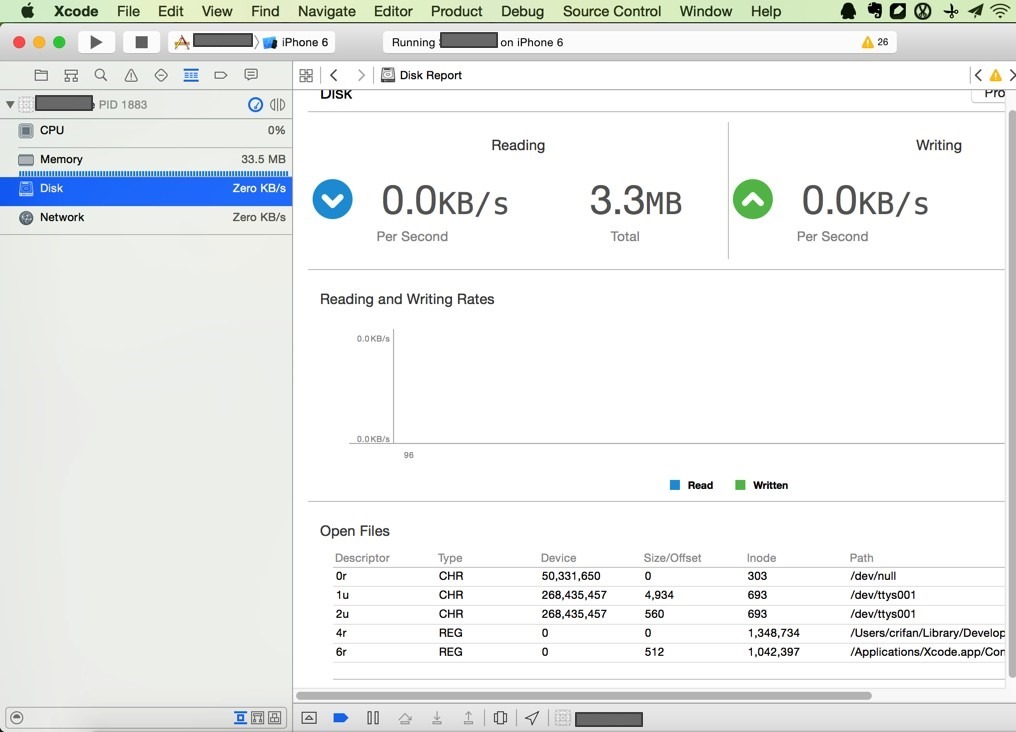1016x732 pixels.
Task: Click the Evernote menu bar icon
Action: click(x=874, y=11)
